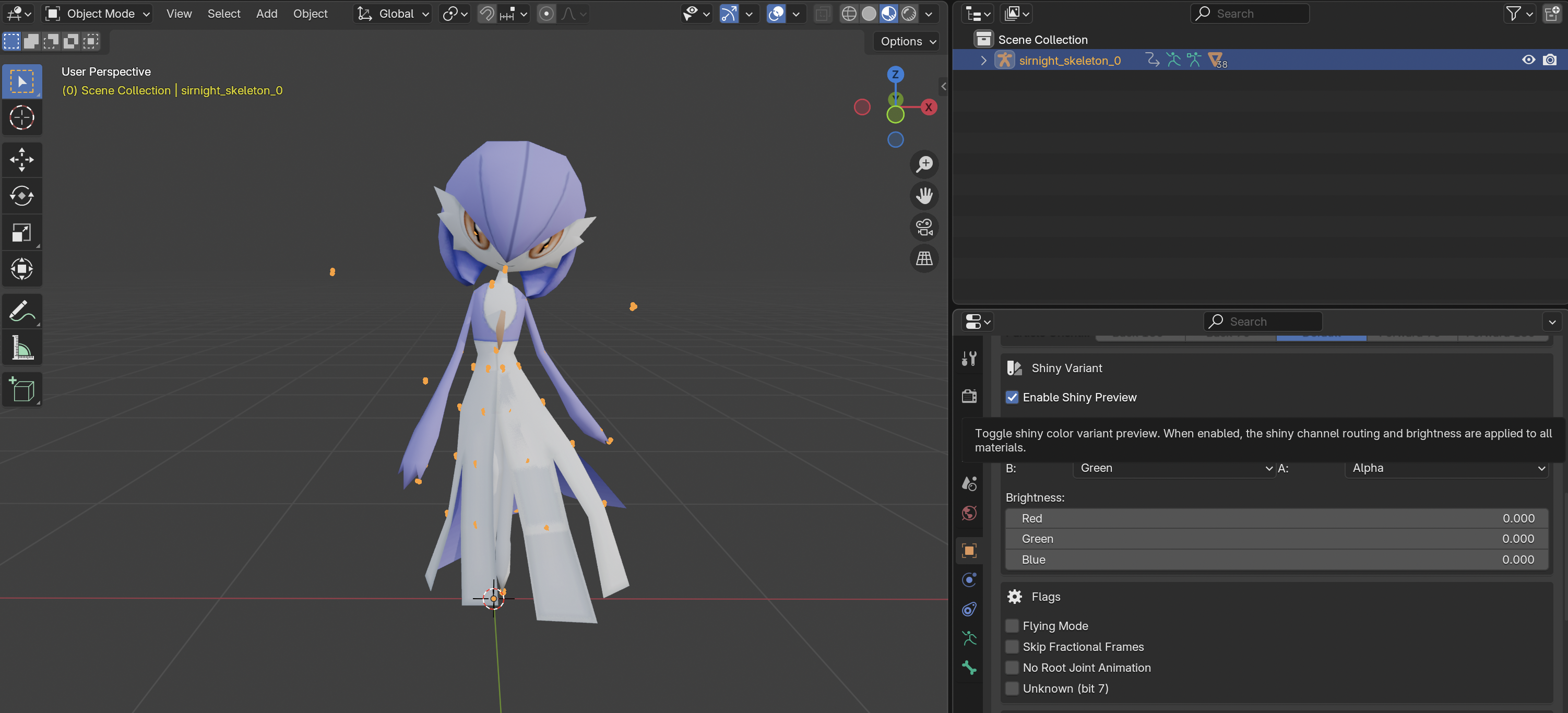Toggle snapping magnet button
This screenshot has height=713, width=1568.
[x=486, y=14]
